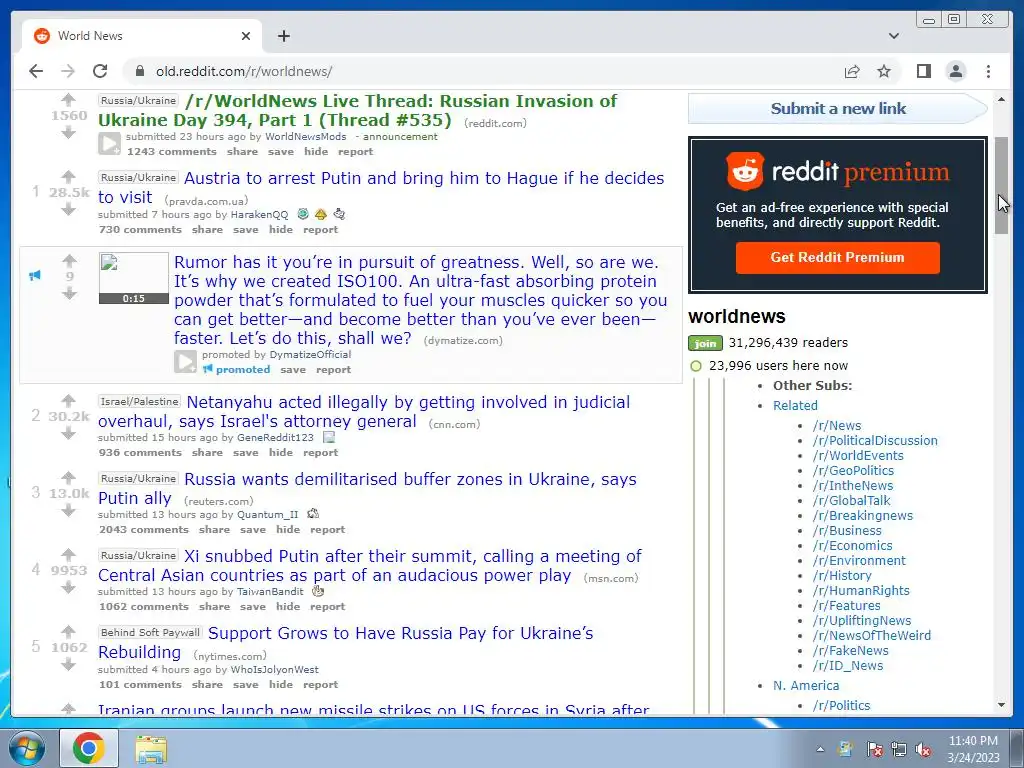Screen dimensions: 1024x768
Task: Upvote the Netanyahu acted illegally post
Action: click(x=69, y=400)
